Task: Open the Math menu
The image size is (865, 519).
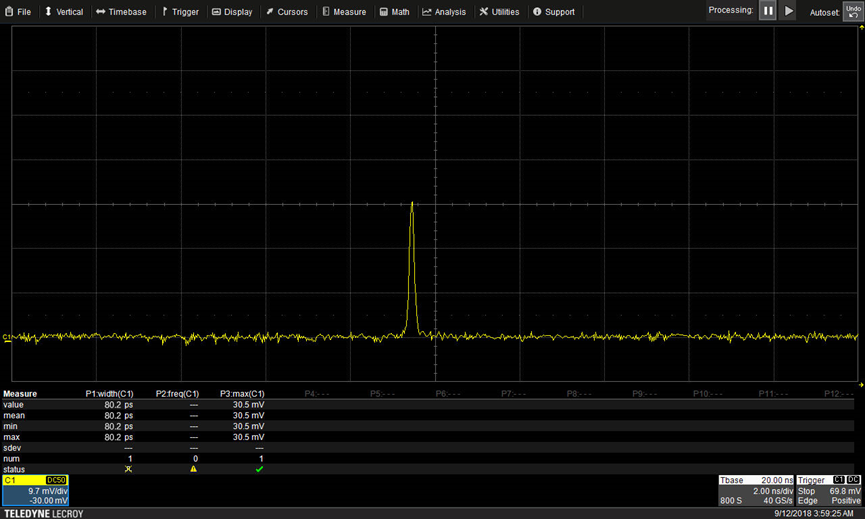Action: click(394, 12)
